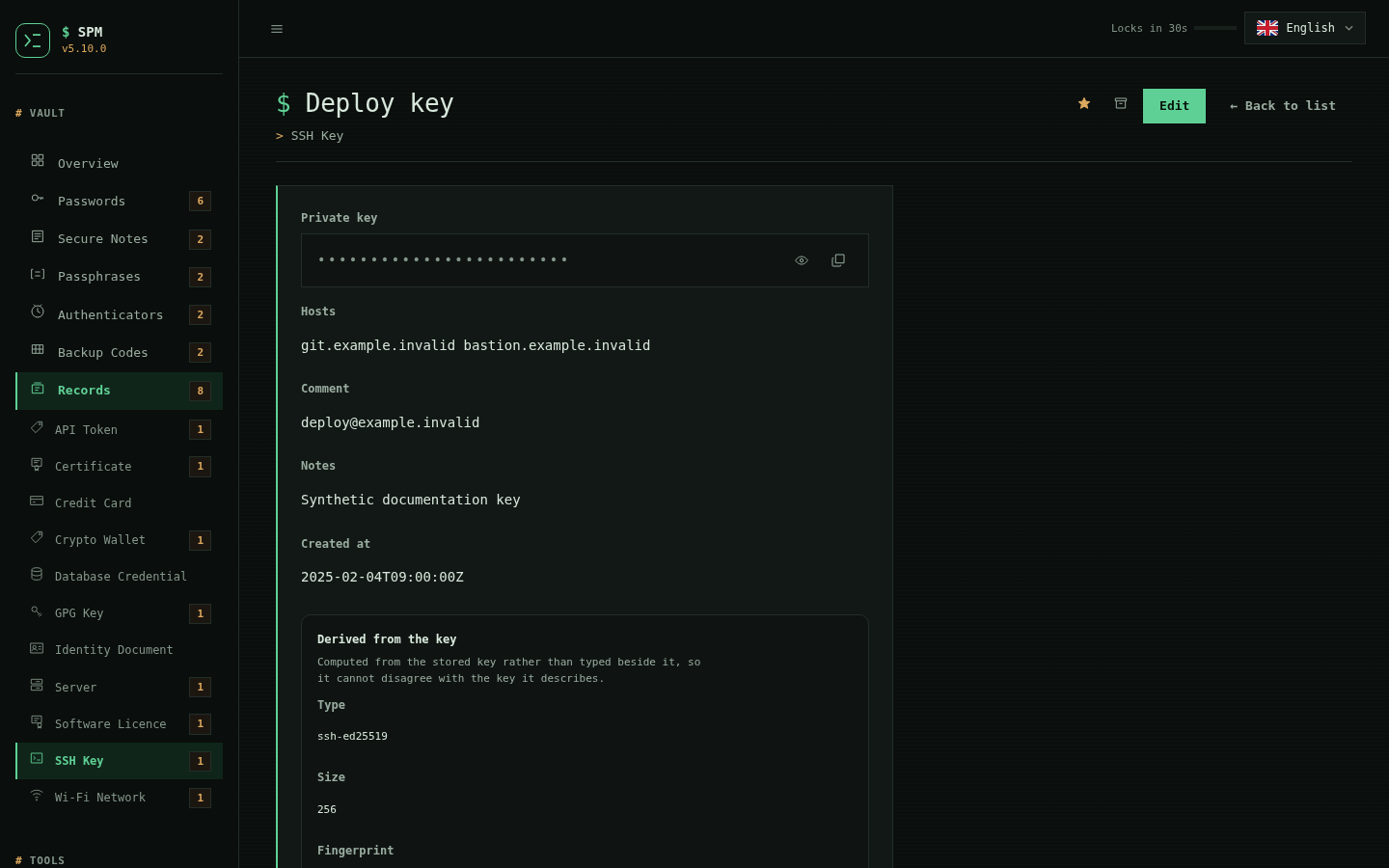Click the comment deploy@example.invalid
This screenshot has width=1389, height=868.
pyautogui.click(x=390, y=422)
